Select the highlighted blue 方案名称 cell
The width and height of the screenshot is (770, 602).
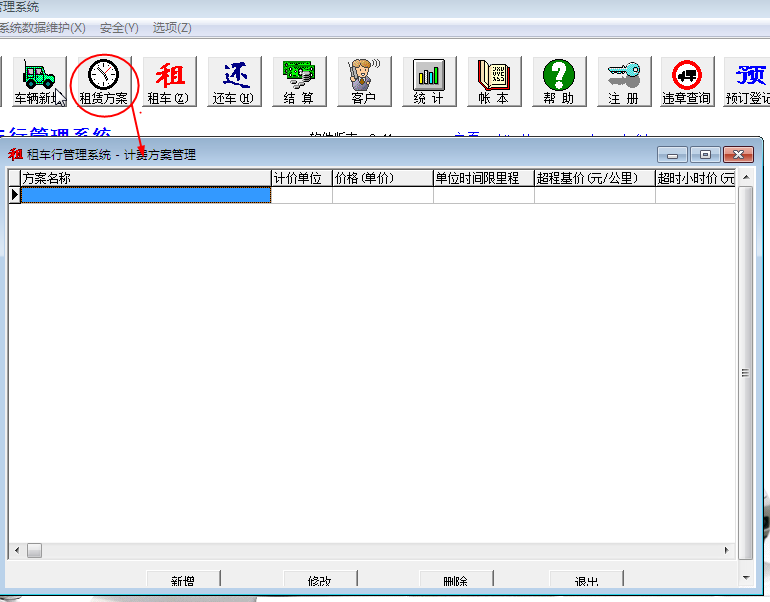pos(146,195)
